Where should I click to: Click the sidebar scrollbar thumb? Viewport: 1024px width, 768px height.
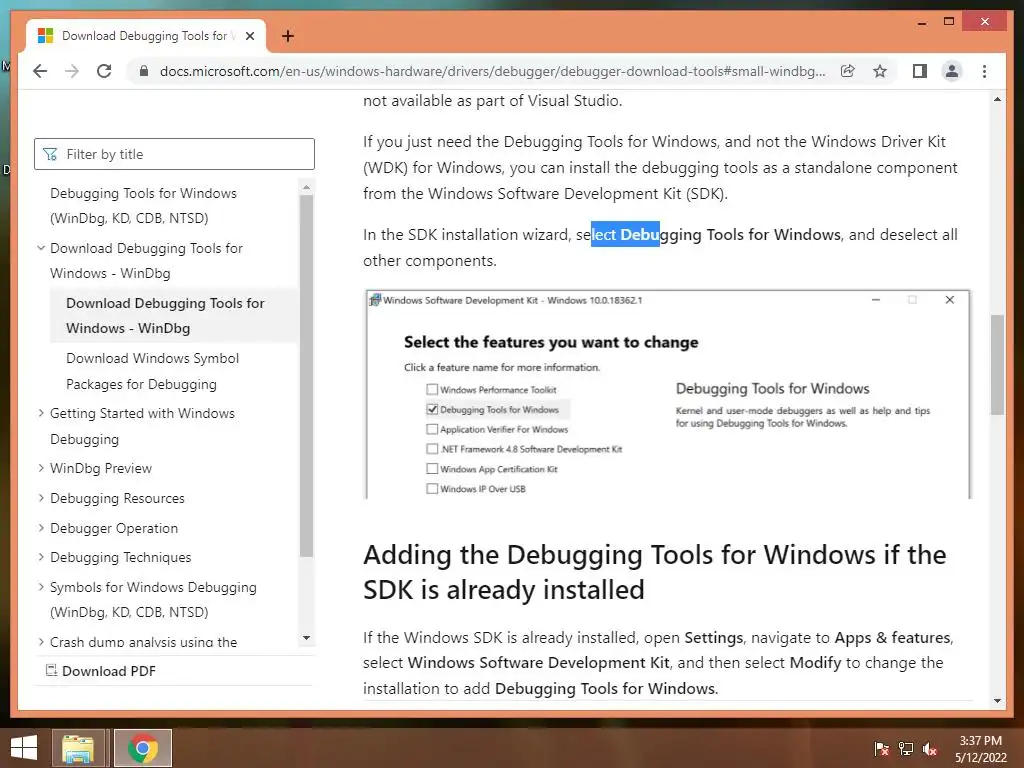(x=306, y=376)
